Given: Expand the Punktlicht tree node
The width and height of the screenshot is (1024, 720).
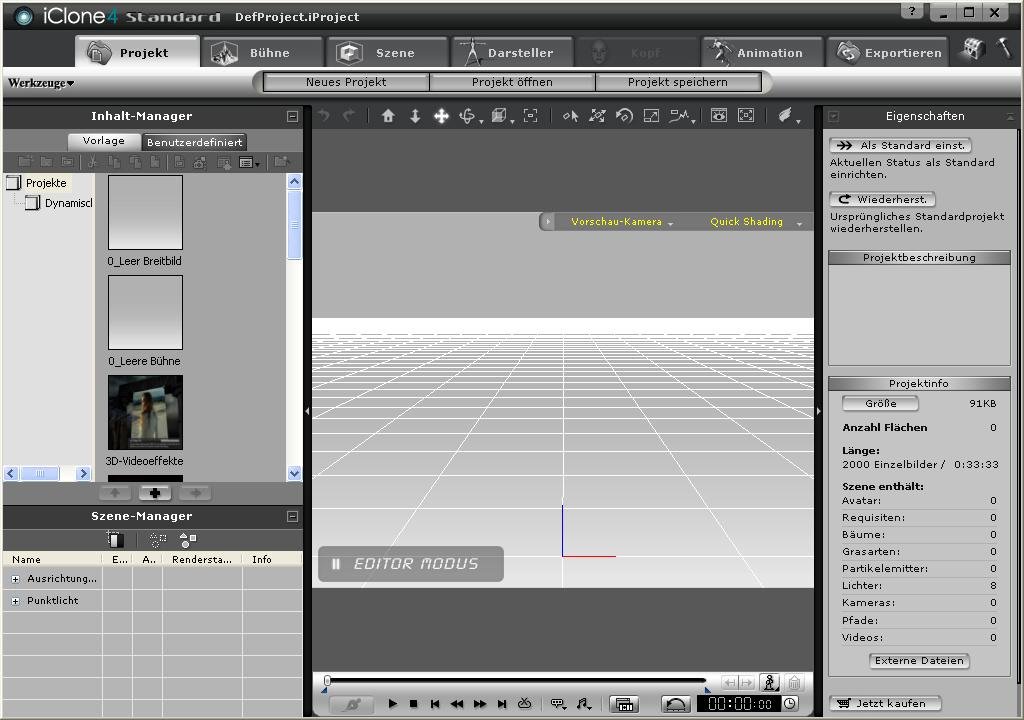Looking at the screenshot, I should click(16, 601).
